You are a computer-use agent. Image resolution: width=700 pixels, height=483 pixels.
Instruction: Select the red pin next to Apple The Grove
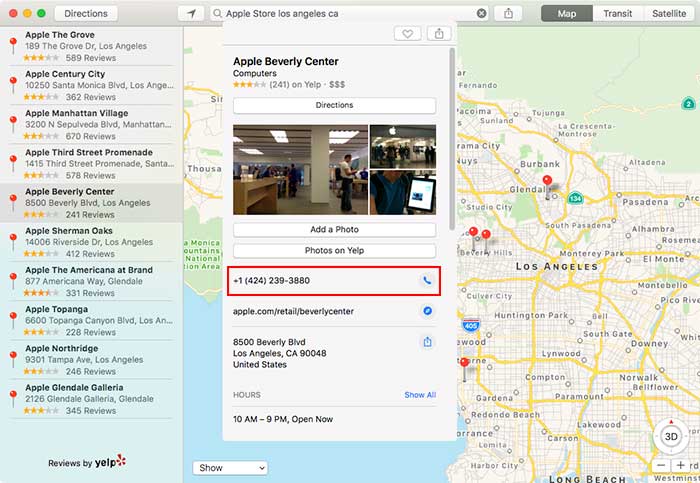point(13,46)
